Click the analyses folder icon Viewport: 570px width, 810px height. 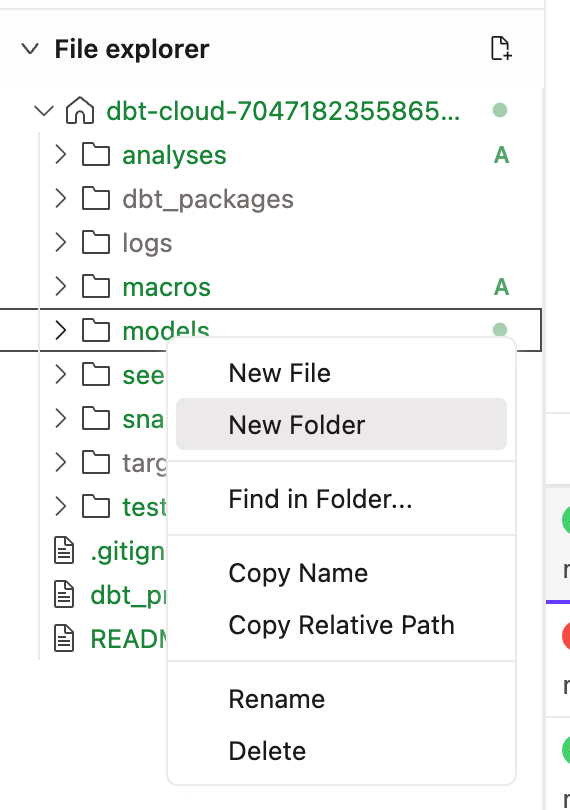[96, 155]
